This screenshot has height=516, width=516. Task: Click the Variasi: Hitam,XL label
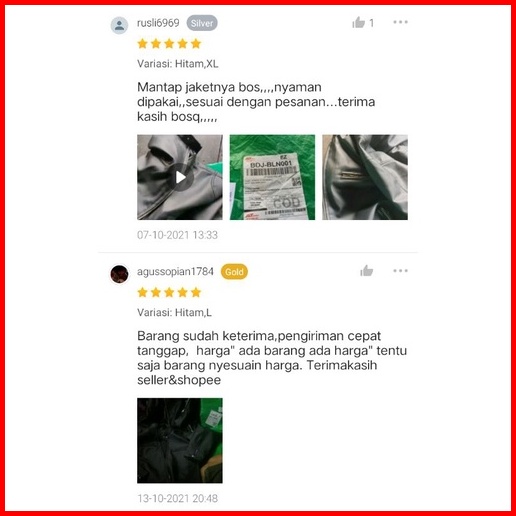tap(178, 64)
